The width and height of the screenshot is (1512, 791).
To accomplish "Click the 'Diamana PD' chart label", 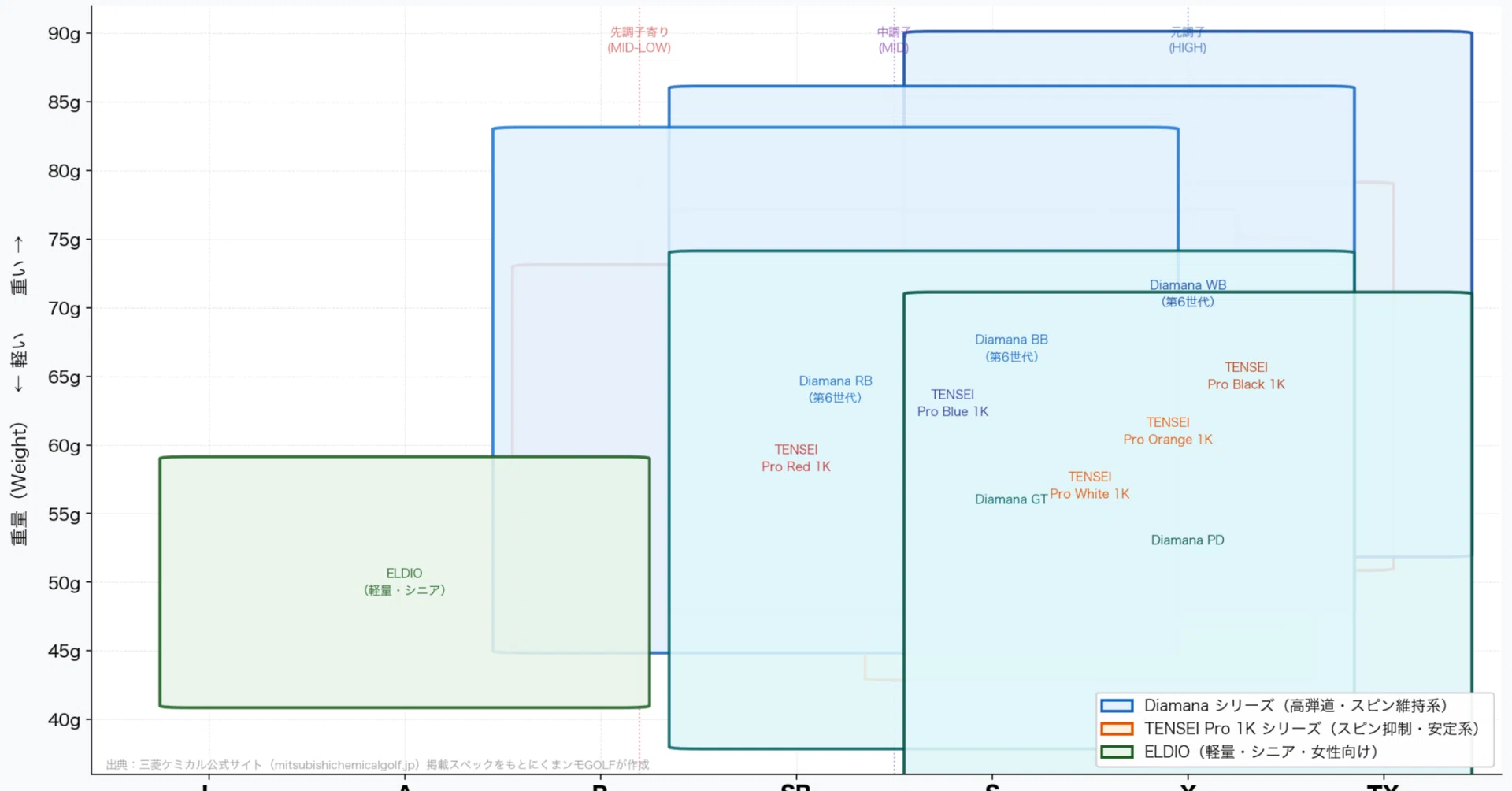I will coord(1188,540).
